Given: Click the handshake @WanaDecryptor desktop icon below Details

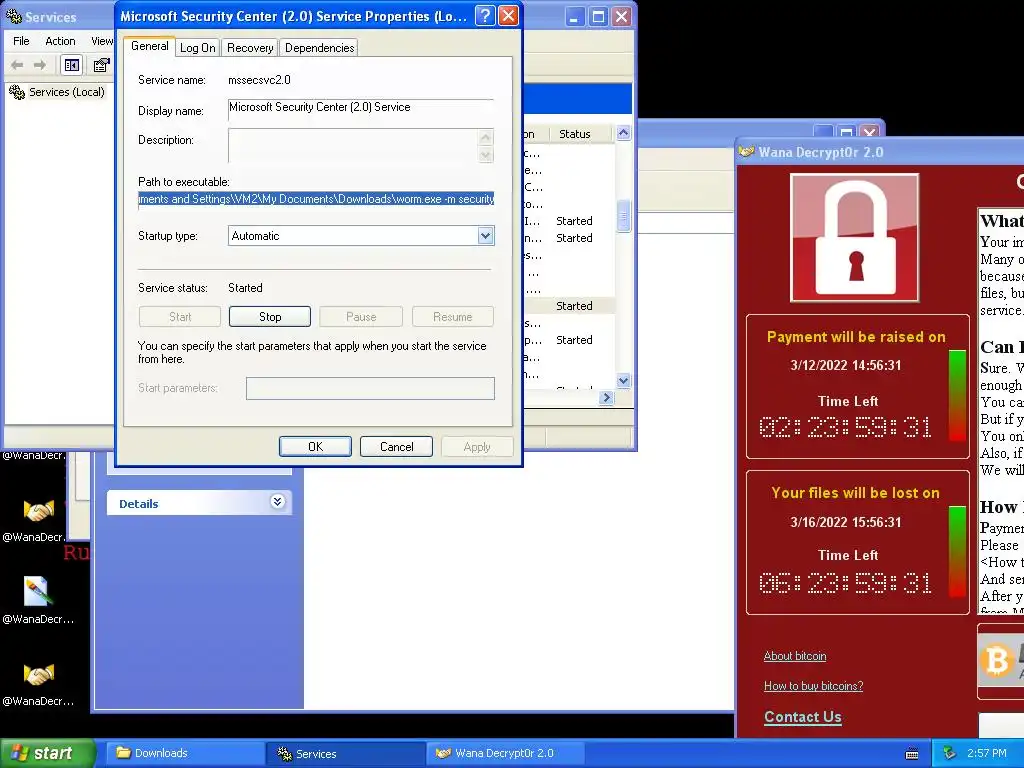Looking at the screenshot, I should click(39, 511).
